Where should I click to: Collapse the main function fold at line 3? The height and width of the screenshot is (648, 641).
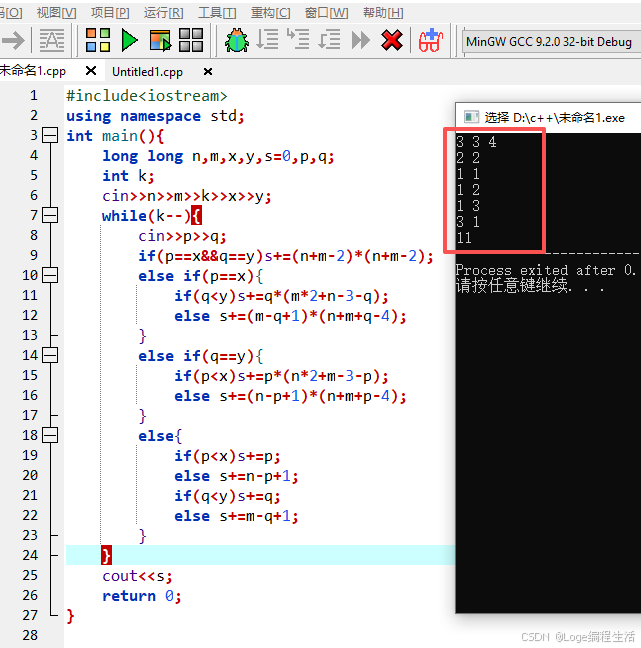pyautogui.click(x=50, y=135)
